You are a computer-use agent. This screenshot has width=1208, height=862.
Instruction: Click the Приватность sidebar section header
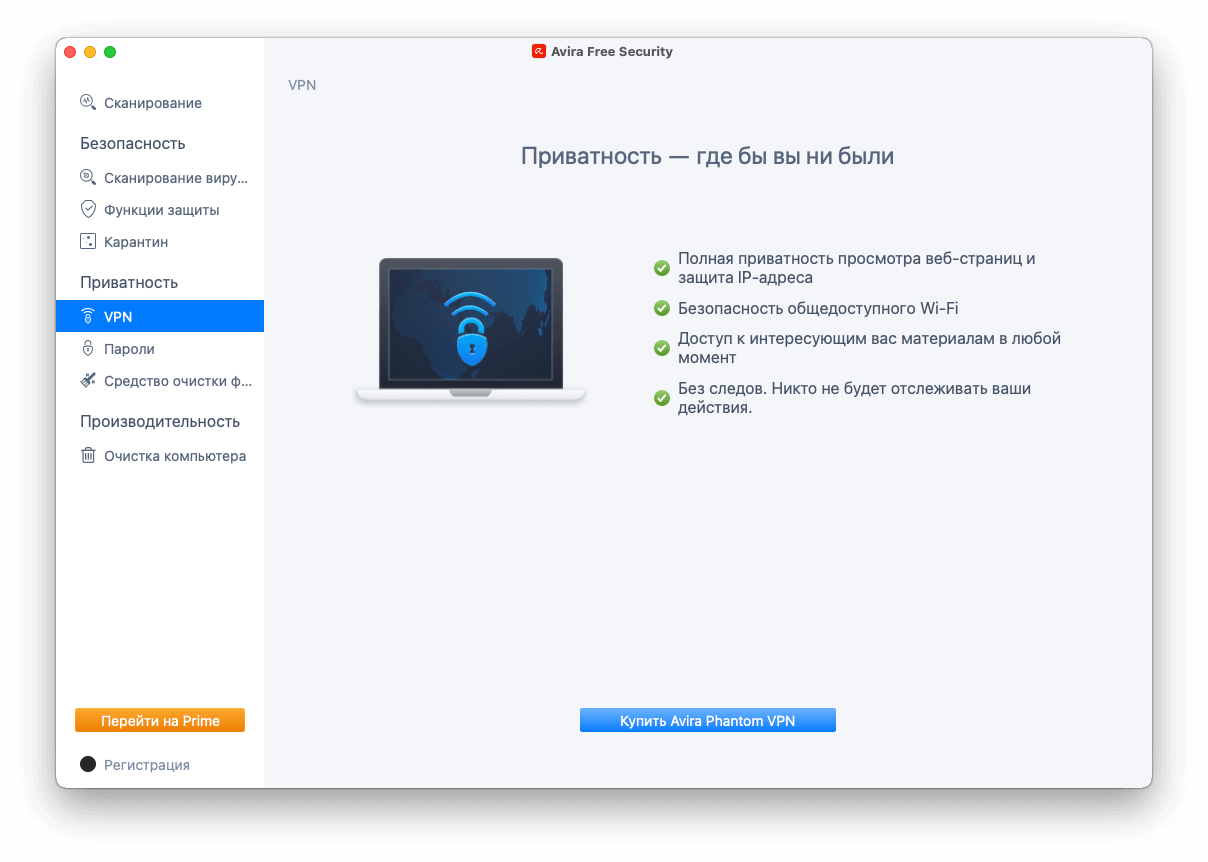tap(129, 283)
